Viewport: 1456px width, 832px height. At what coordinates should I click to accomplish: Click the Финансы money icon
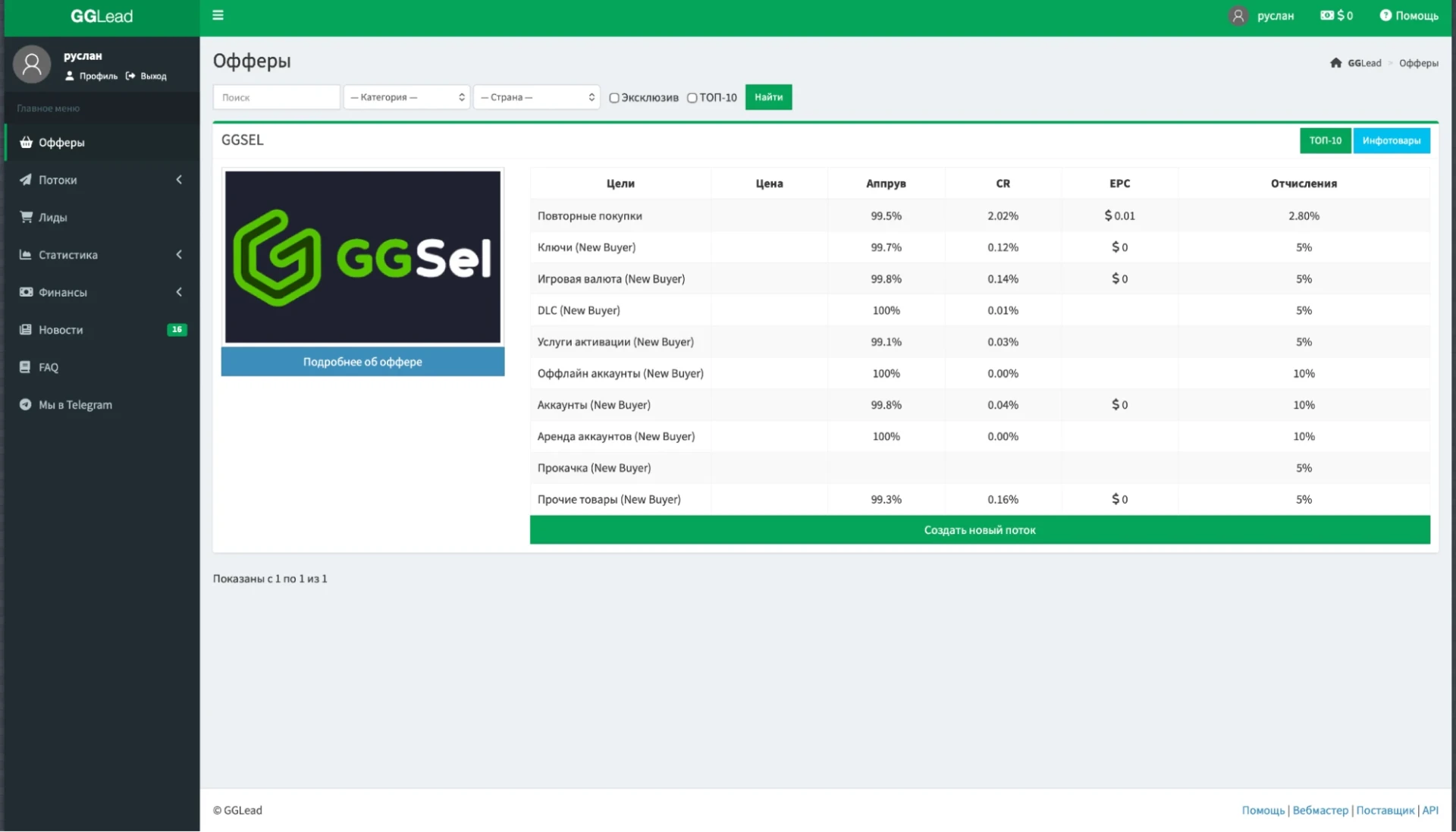click(x=26, y=292)
